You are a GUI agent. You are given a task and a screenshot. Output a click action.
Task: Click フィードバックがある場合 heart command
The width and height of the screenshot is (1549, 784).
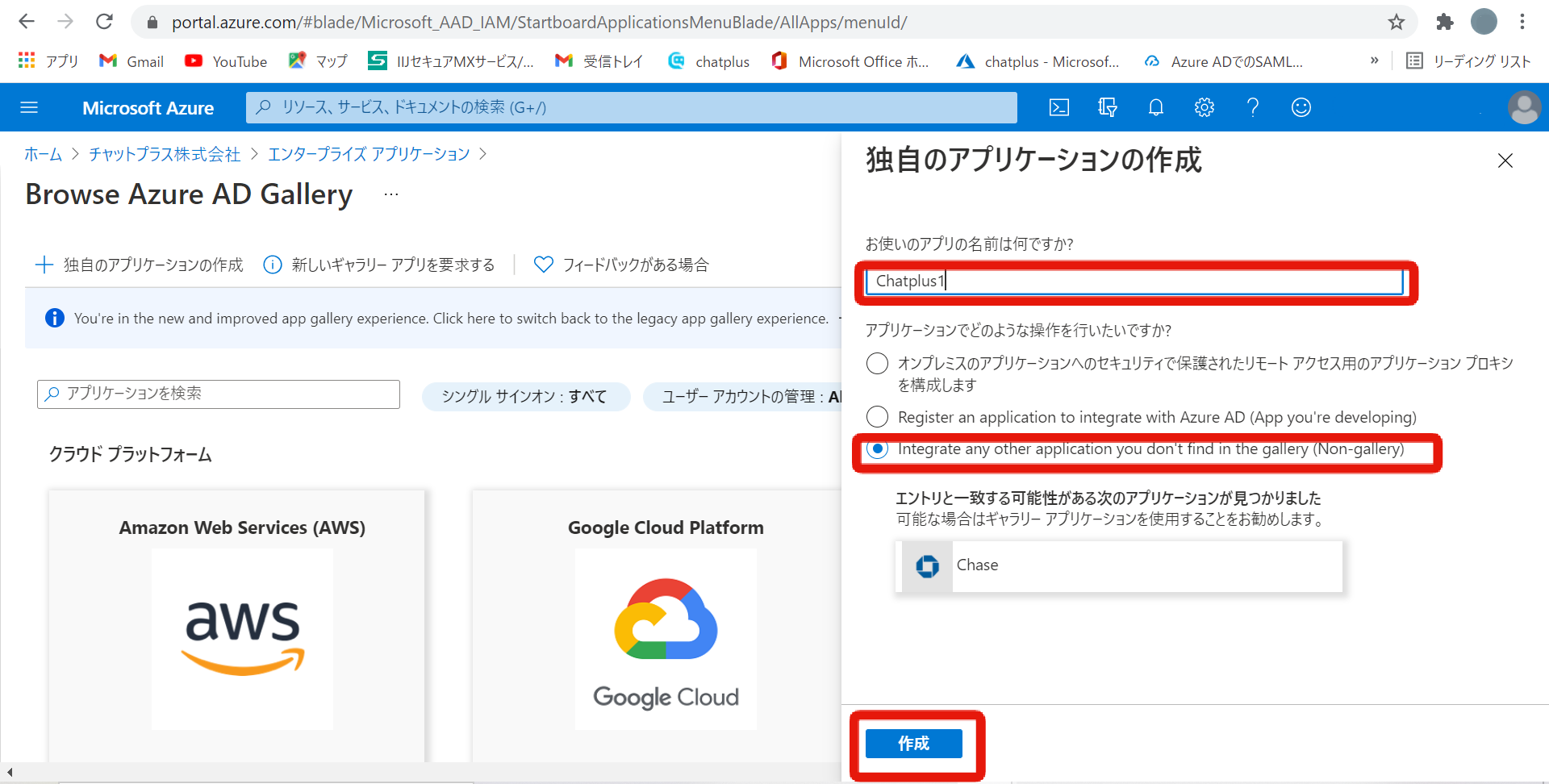click(621, 265)
